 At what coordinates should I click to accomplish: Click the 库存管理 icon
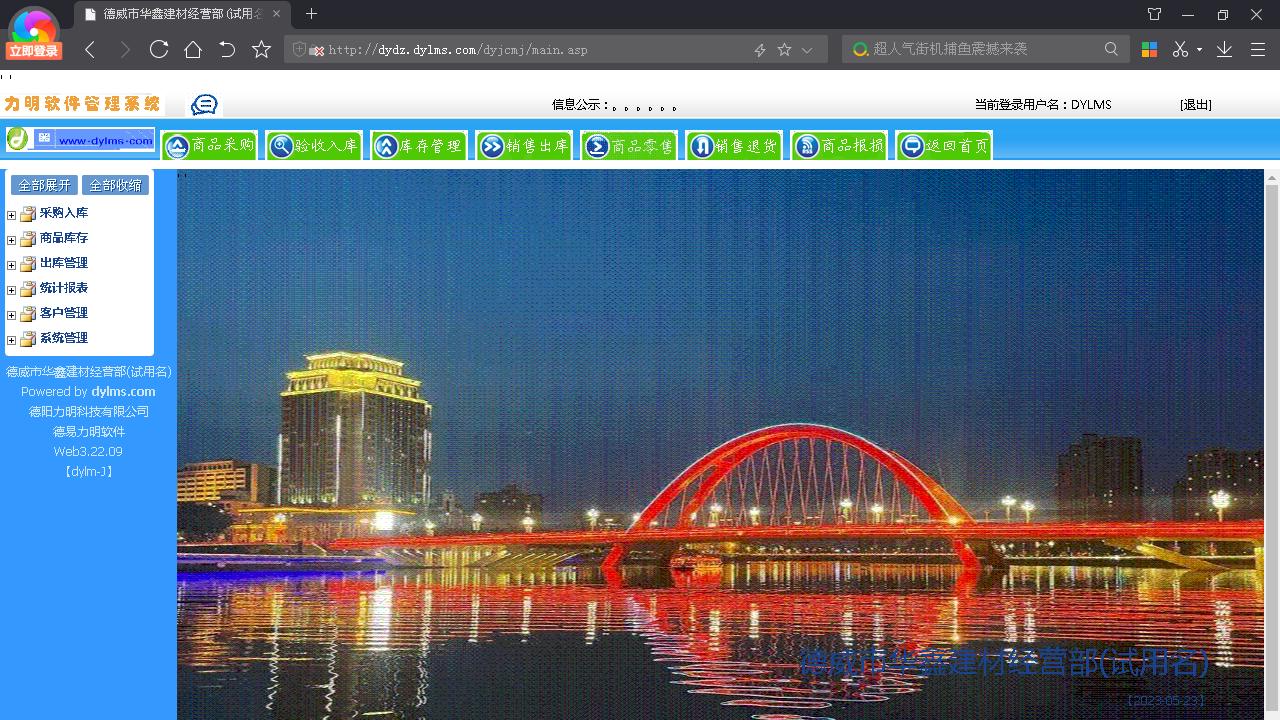click(x=419, y=145)
